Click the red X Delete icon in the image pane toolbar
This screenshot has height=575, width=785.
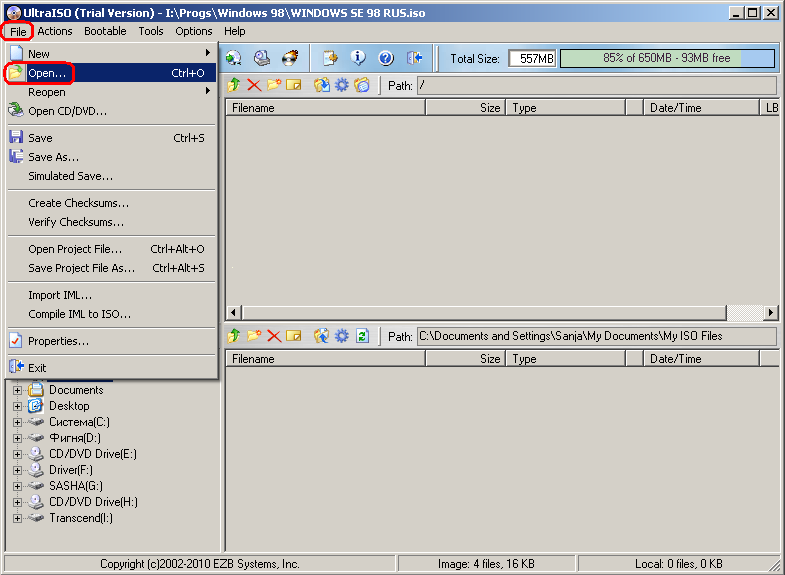click(254, 85)
